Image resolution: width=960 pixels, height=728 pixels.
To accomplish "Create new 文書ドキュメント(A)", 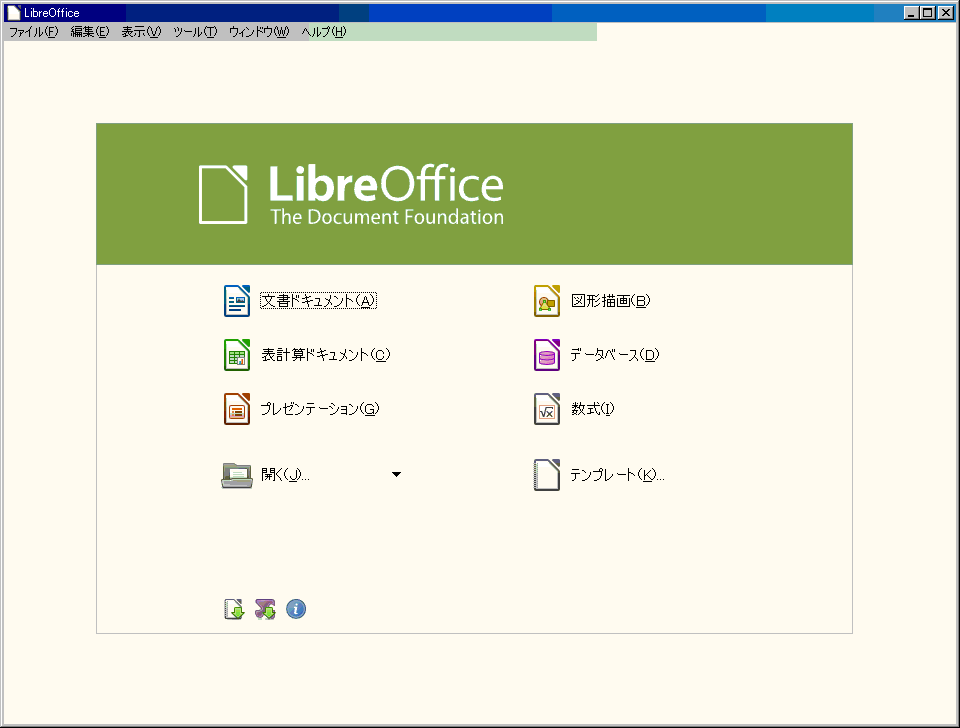I will click(318, 301).
